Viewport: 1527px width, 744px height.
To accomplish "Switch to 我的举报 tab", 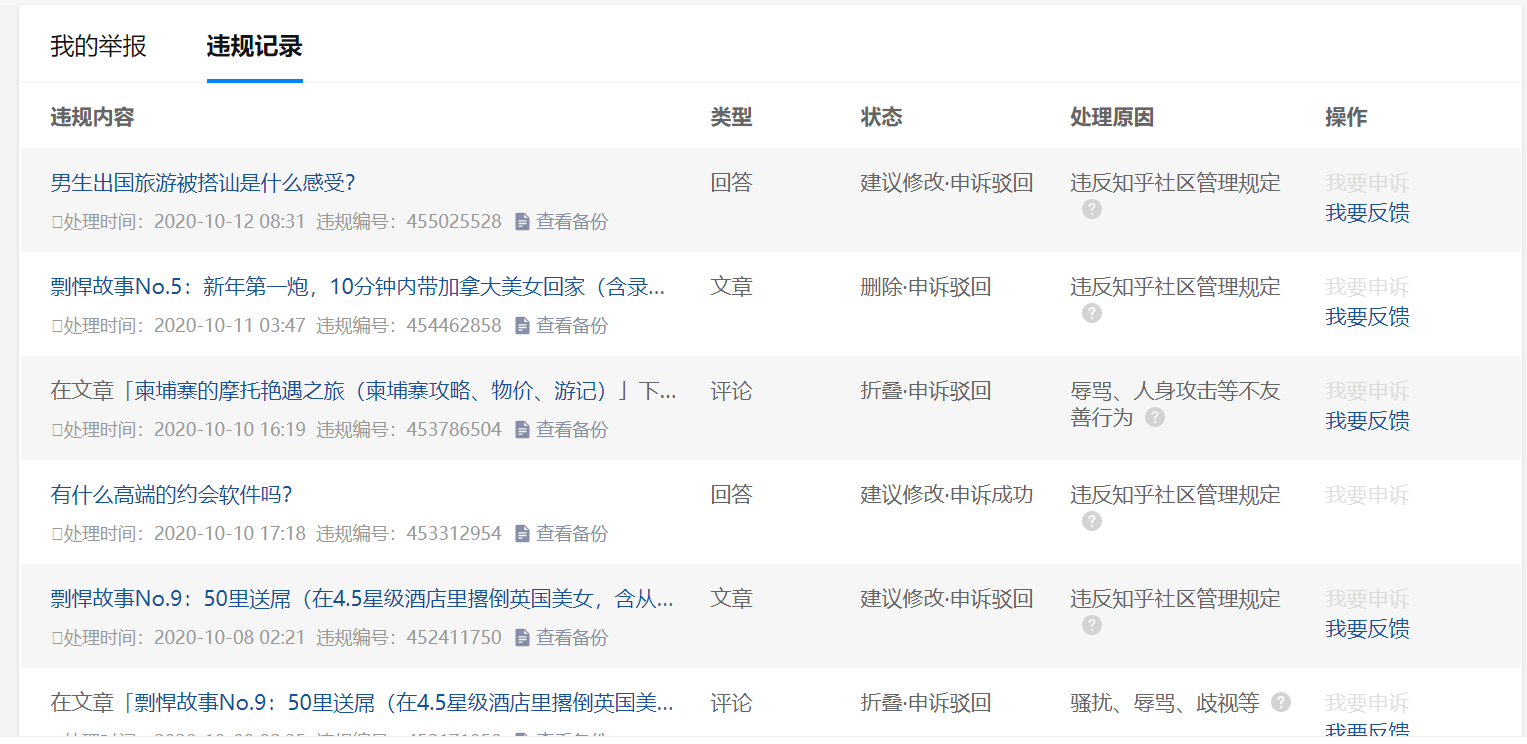I will pyautogui.click(x=99, y=46).
